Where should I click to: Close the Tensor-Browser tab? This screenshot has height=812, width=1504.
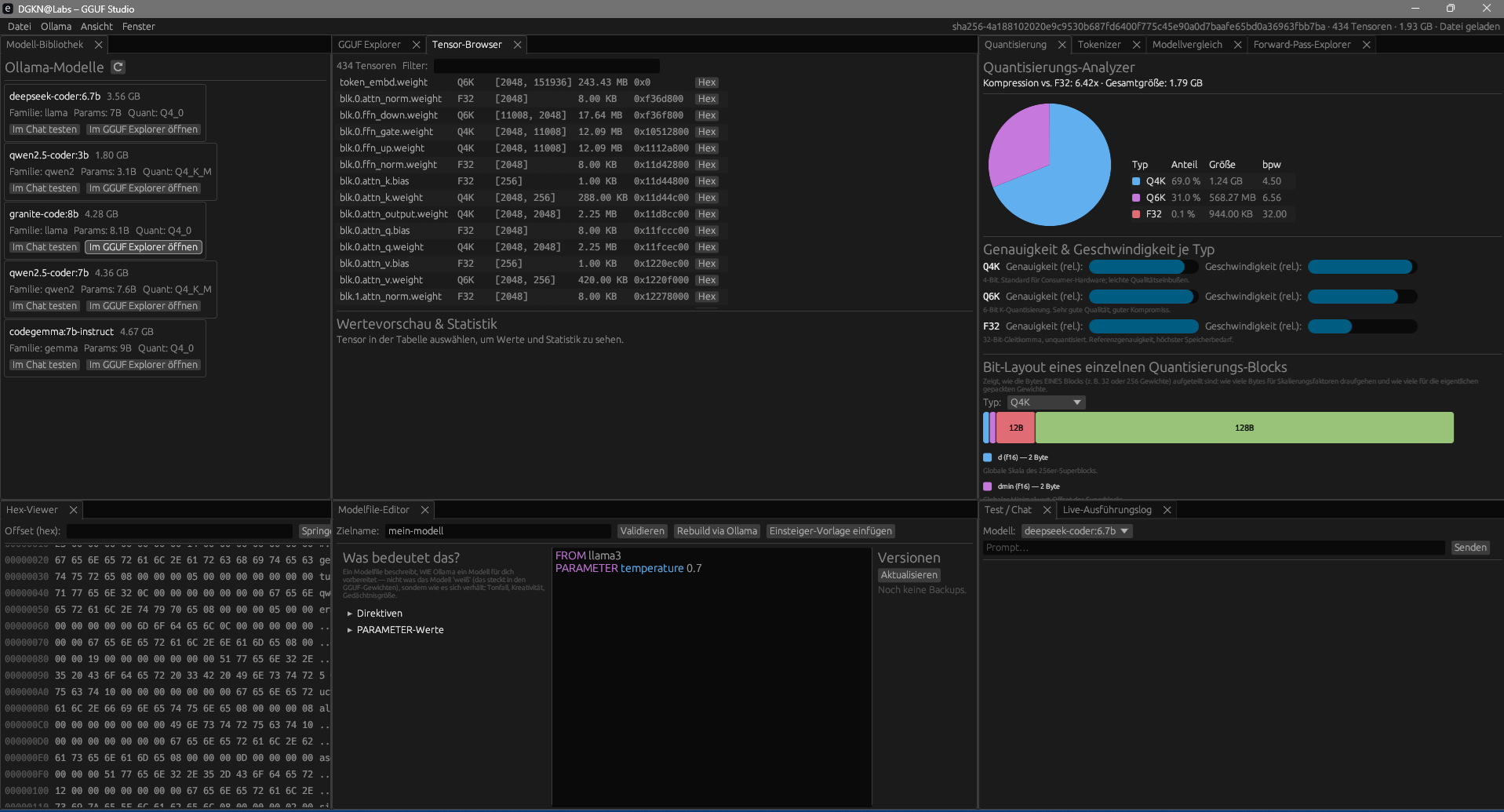(517, 45)
